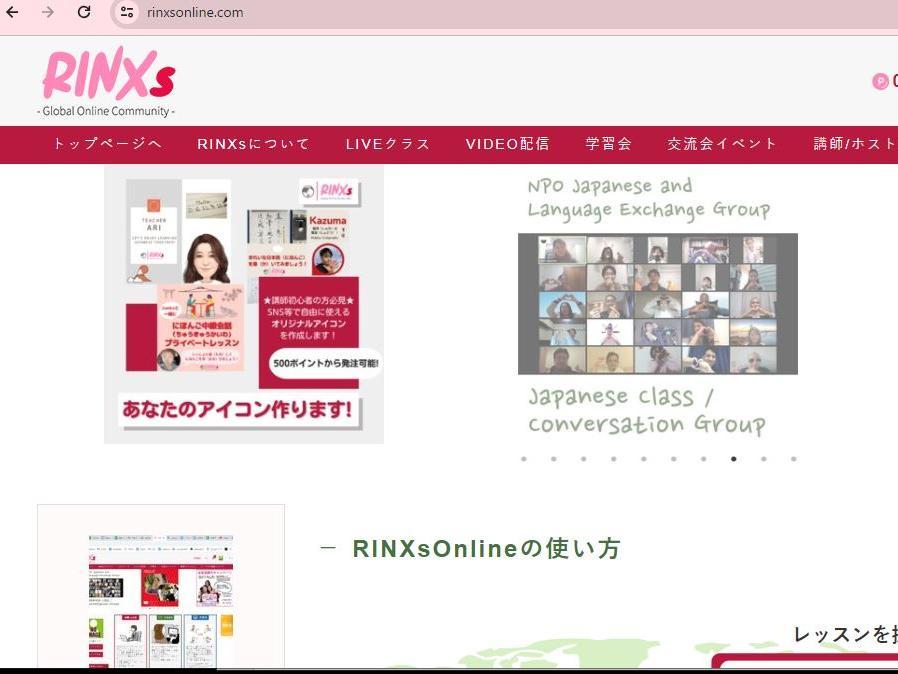Click the あなたのアイコン作ります banner image
This screenshot has height=674, width=898.
click(x=243, y=304)
